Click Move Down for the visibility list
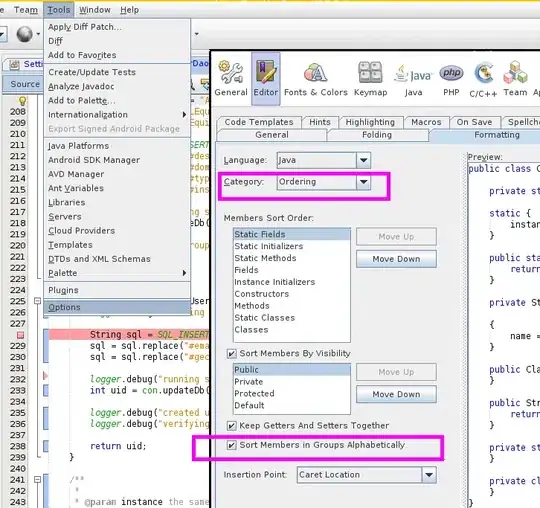Viewport: 540px width, 508px height. 396,394
